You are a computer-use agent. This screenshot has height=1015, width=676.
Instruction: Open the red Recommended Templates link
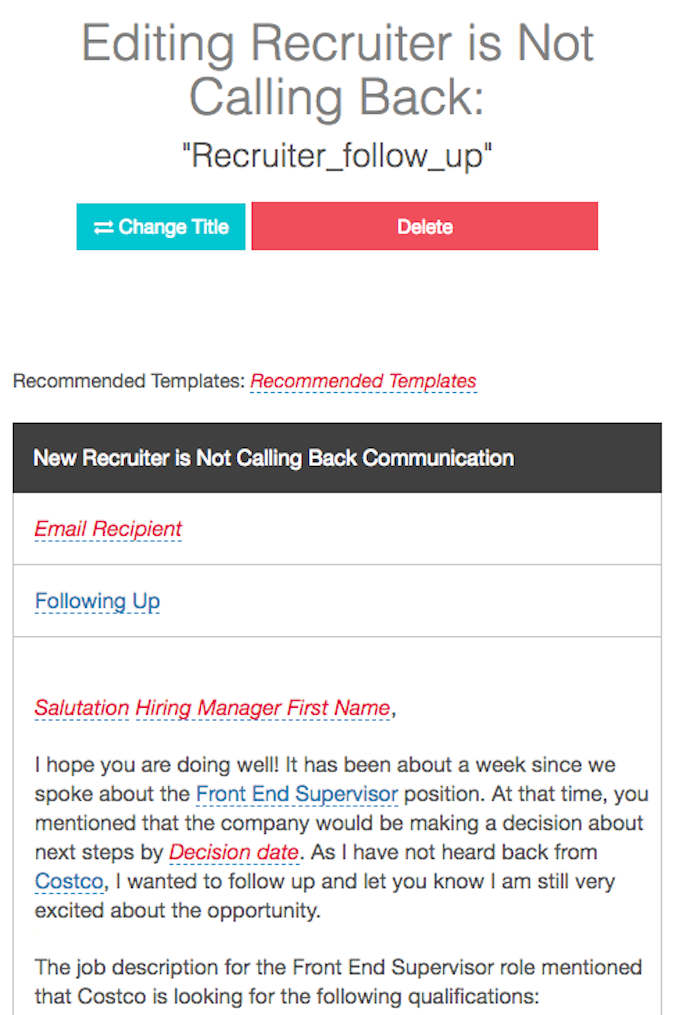(x=363, y=381)
